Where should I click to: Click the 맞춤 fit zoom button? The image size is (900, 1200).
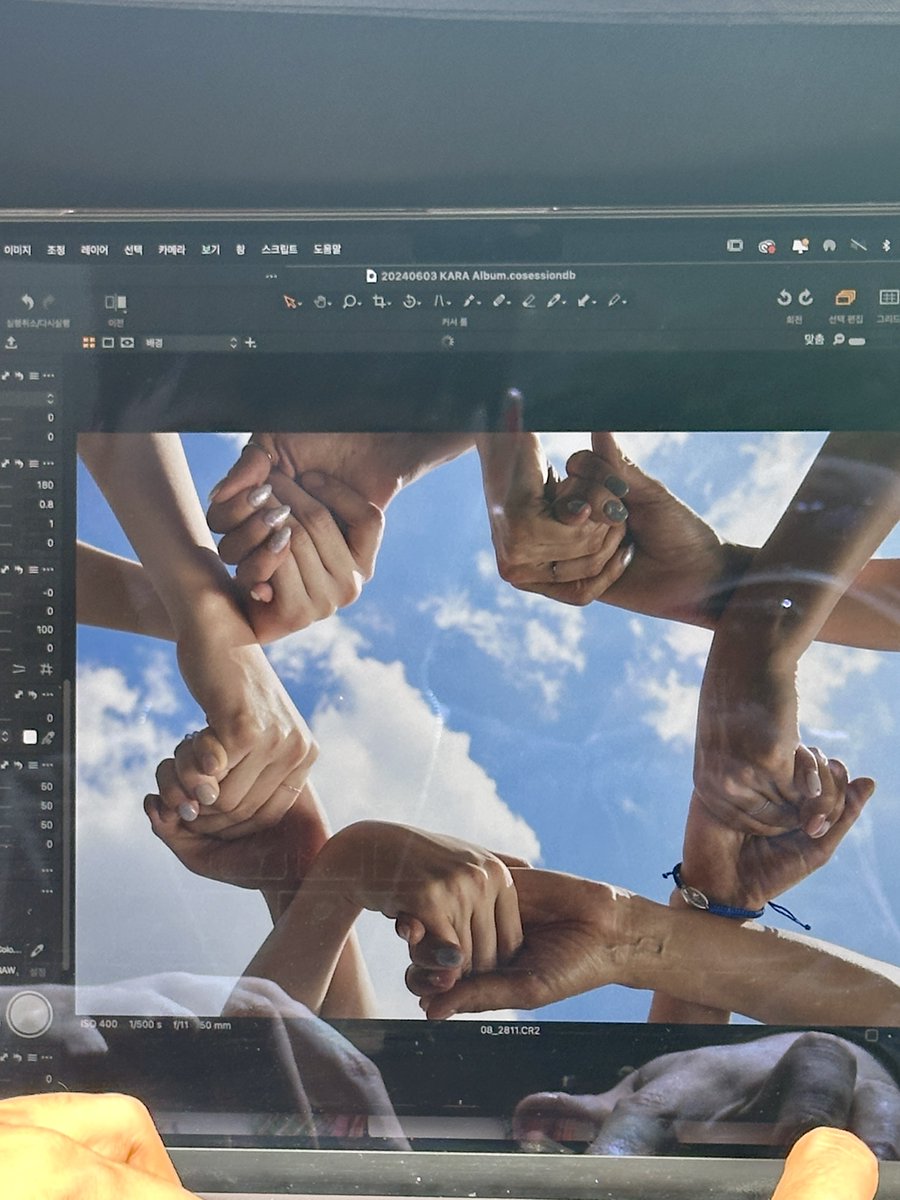[x=814, y=340]
